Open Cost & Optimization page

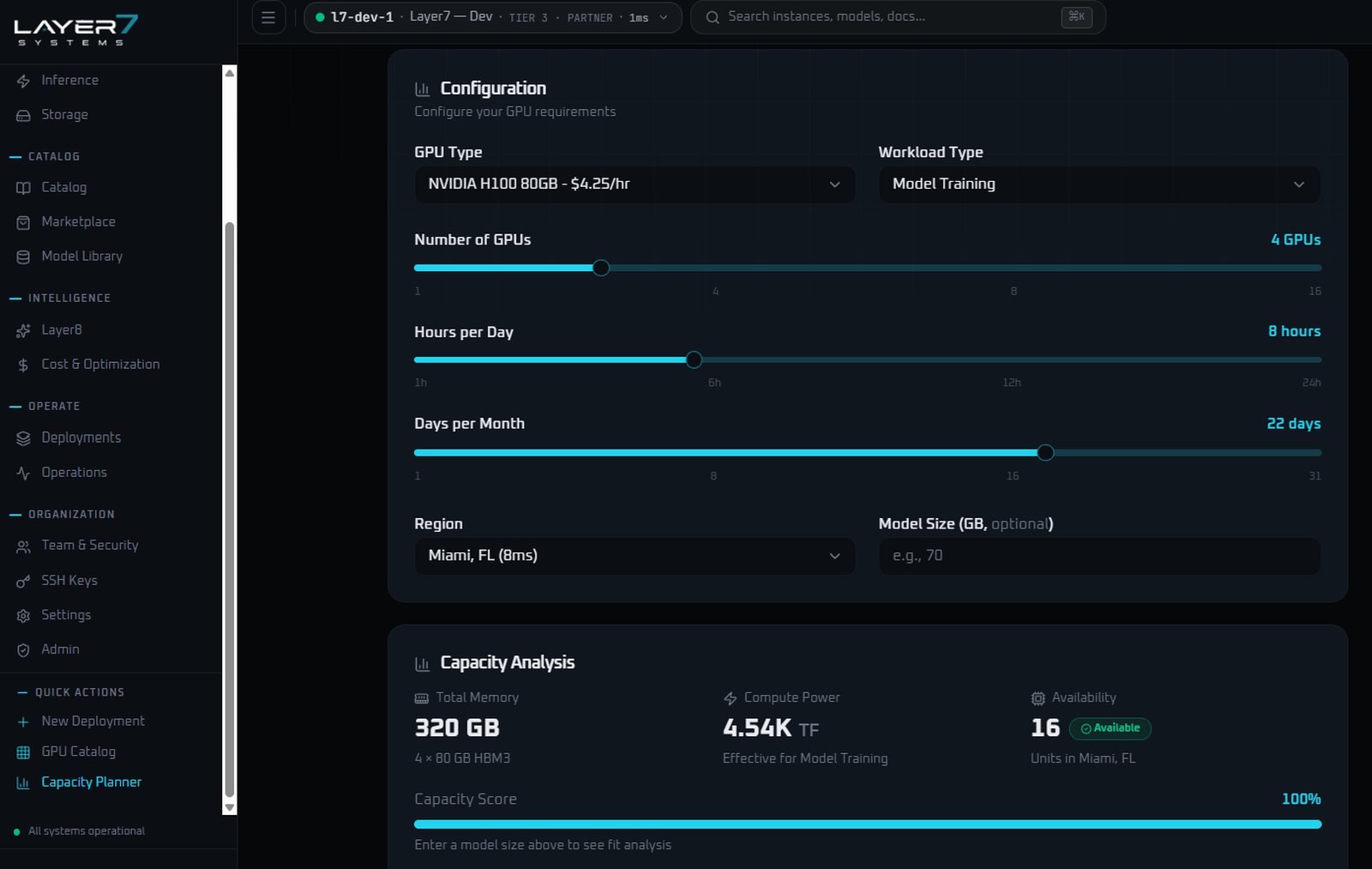point(100,364)
